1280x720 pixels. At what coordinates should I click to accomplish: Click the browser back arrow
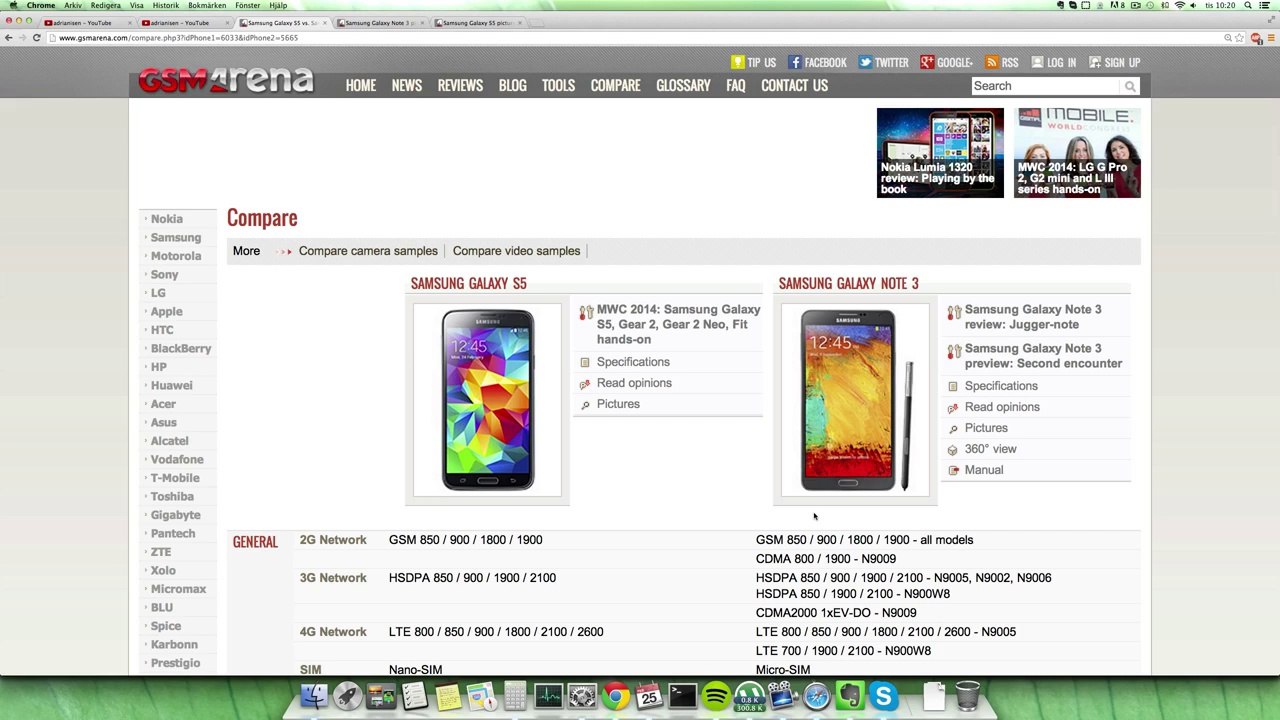click(8, 38)
